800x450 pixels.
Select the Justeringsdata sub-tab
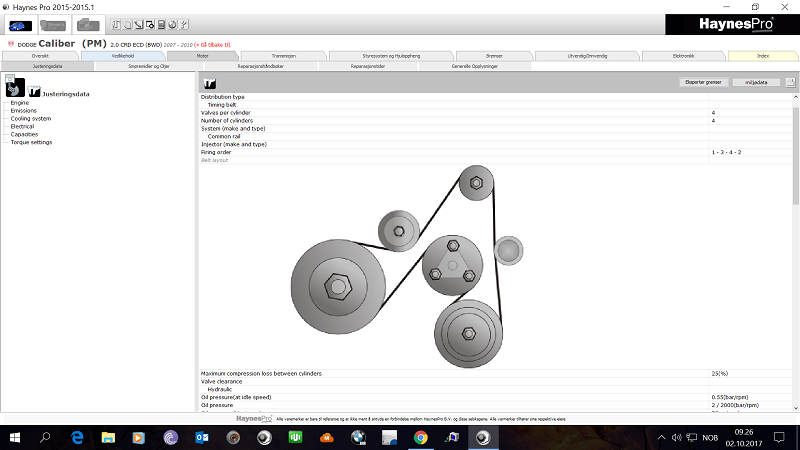(47, 66)
